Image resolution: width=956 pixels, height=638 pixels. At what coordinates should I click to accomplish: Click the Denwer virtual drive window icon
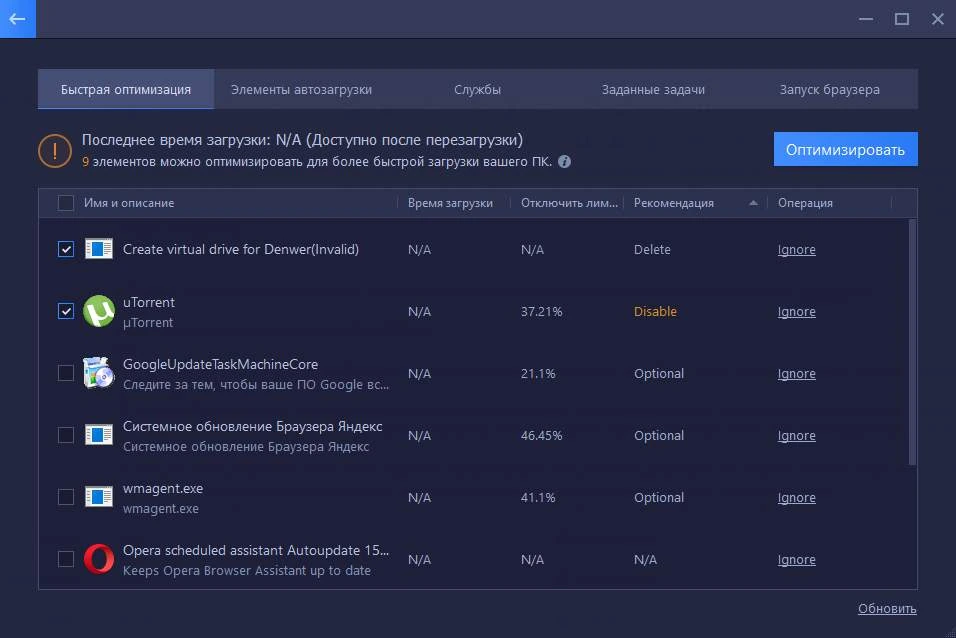(x=99, y=249)
